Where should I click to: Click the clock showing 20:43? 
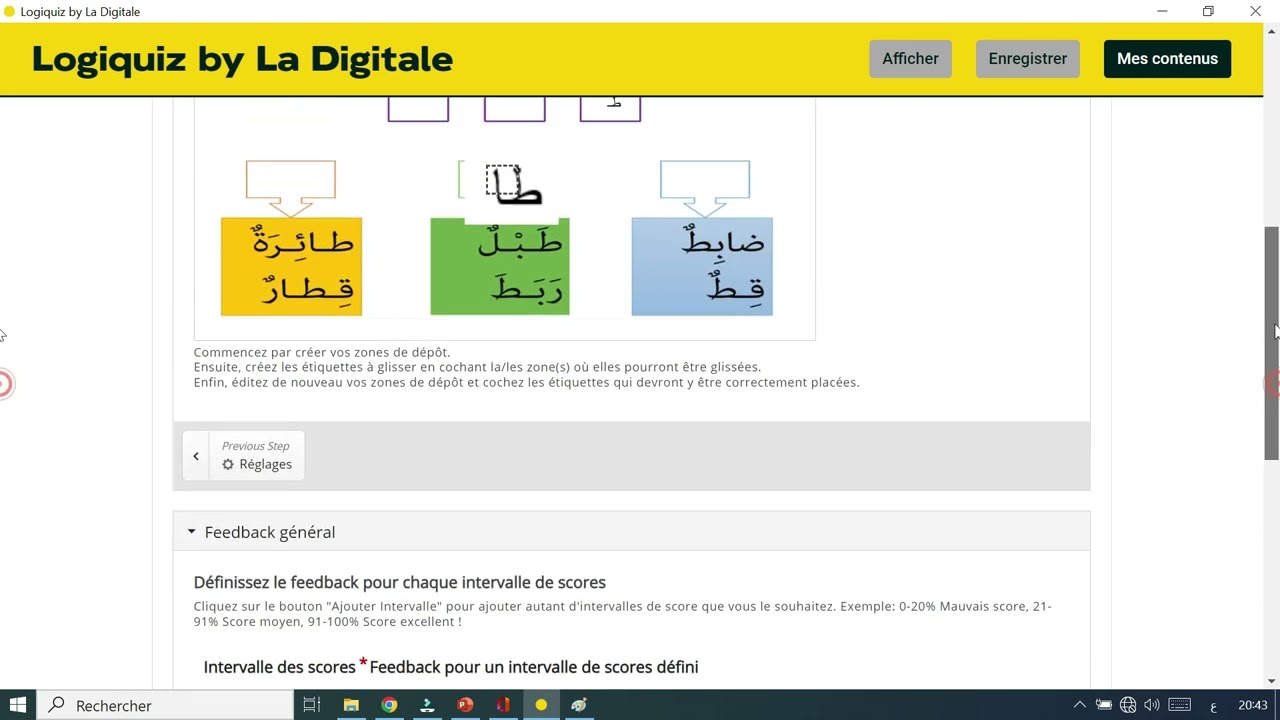(1253, 705)
